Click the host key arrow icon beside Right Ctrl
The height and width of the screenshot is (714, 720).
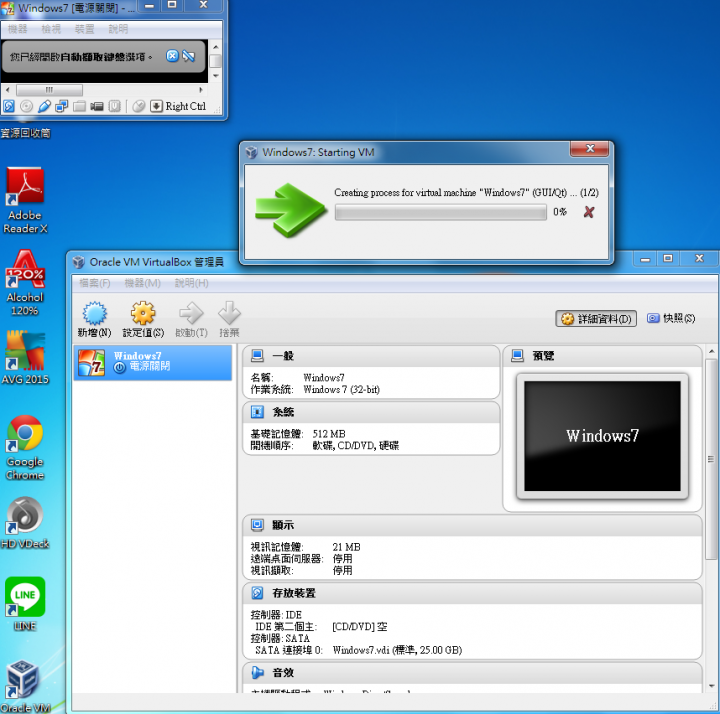pyautogui.click(x=156, y=107)
